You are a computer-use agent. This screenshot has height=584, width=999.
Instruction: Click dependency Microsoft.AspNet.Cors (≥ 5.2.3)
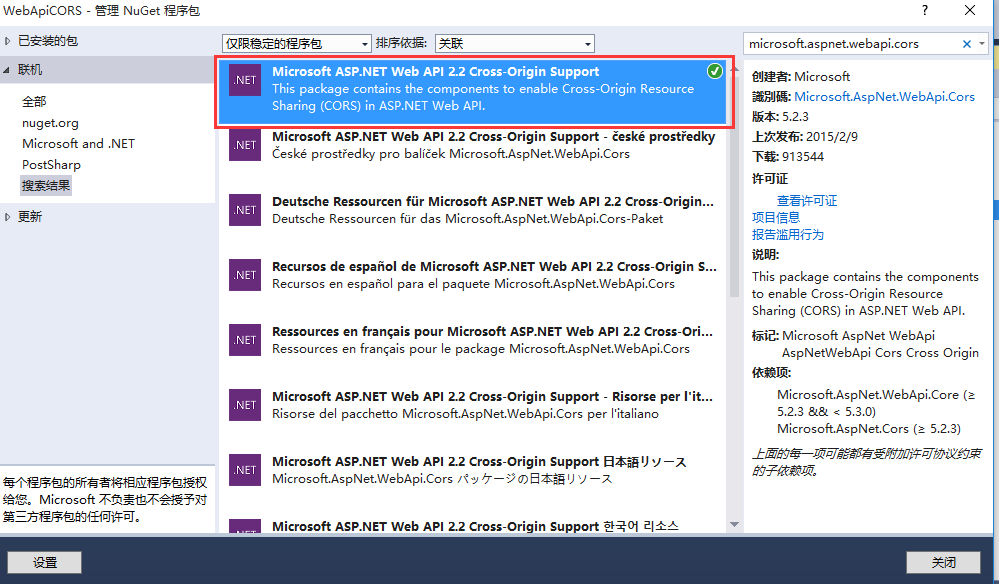click(x=869, y=429)
